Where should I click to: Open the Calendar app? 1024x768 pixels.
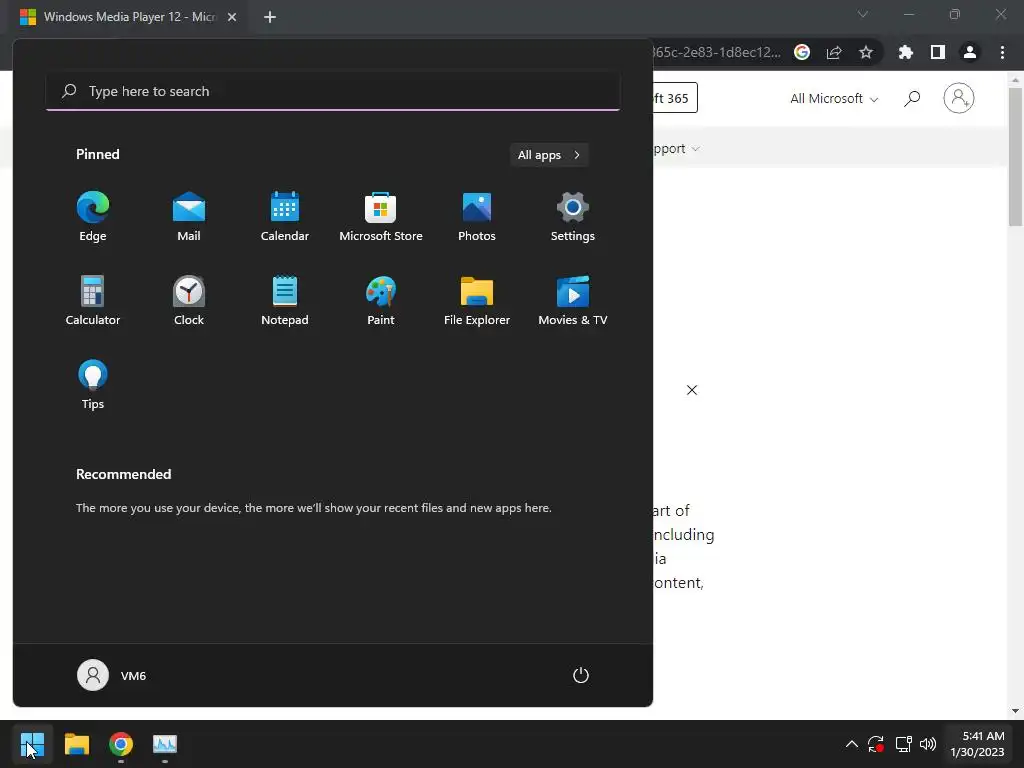point(285,216)
